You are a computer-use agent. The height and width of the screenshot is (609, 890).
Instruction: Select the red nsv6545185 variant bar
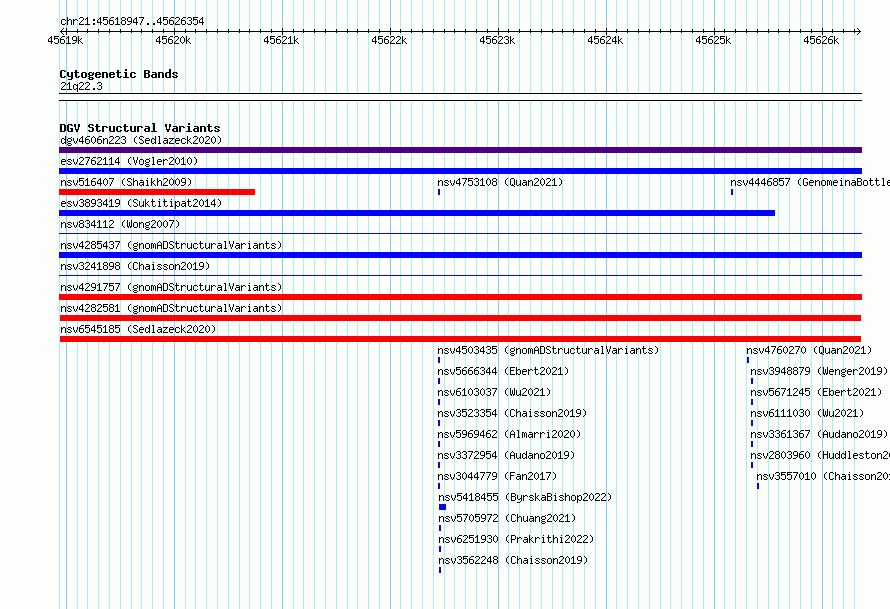coord(460,339)
